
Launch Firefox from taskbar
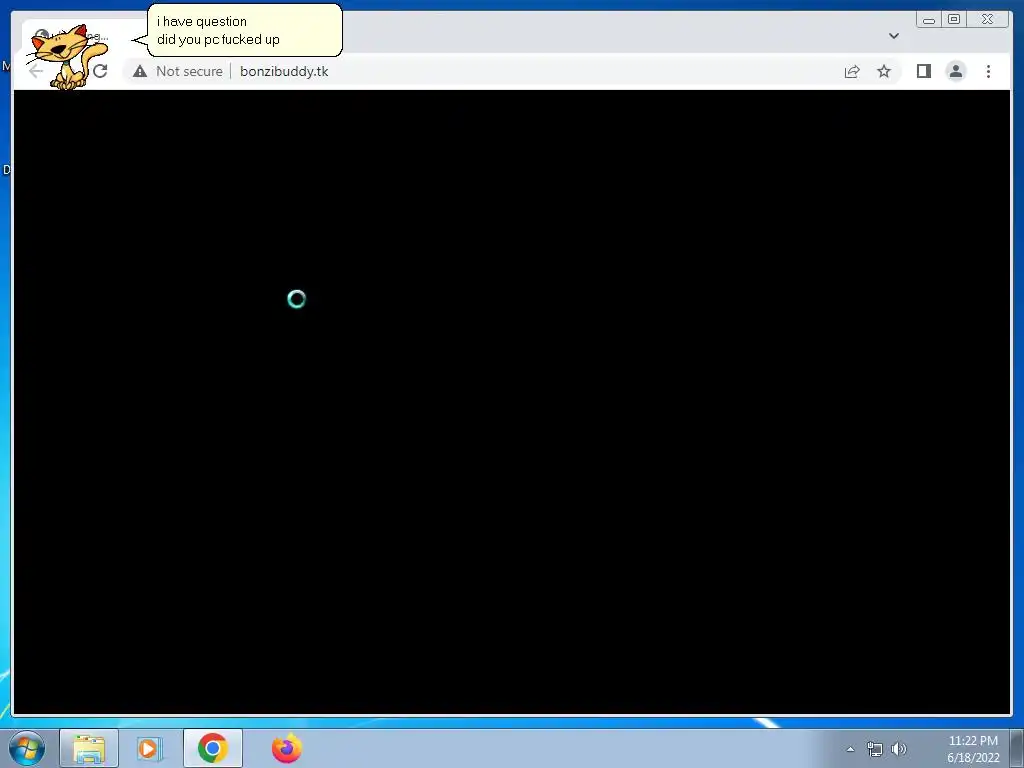click(287, 748)
